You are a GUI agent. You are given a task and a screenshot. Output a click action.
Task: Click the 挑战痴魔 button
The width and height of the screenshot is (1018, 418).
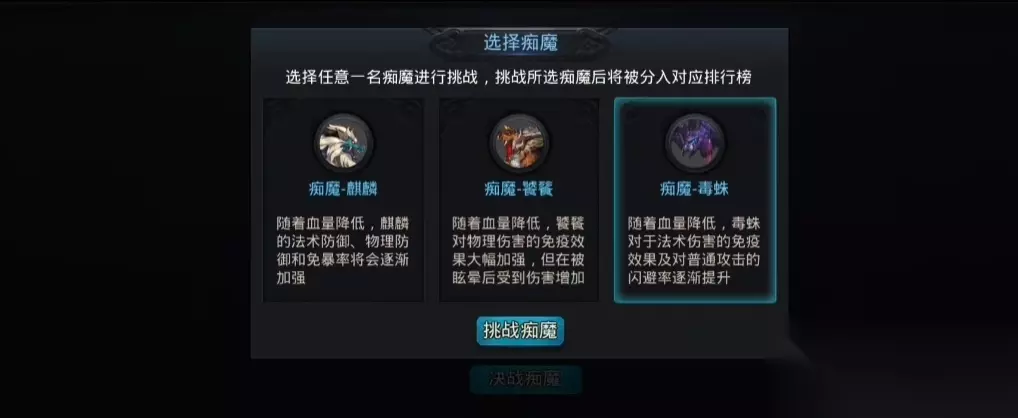click(520, 331)
